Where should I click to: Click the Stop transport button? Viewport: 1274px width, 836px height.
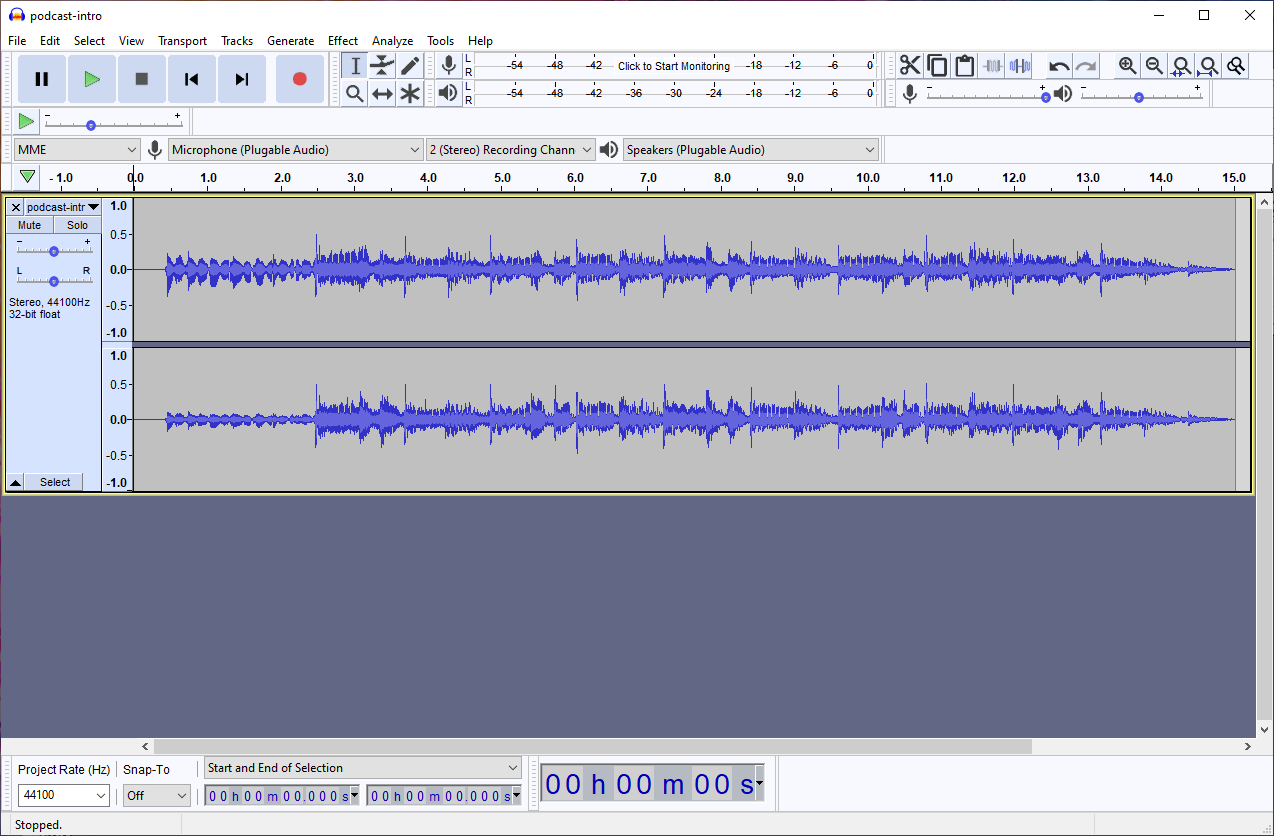point(142,79)
